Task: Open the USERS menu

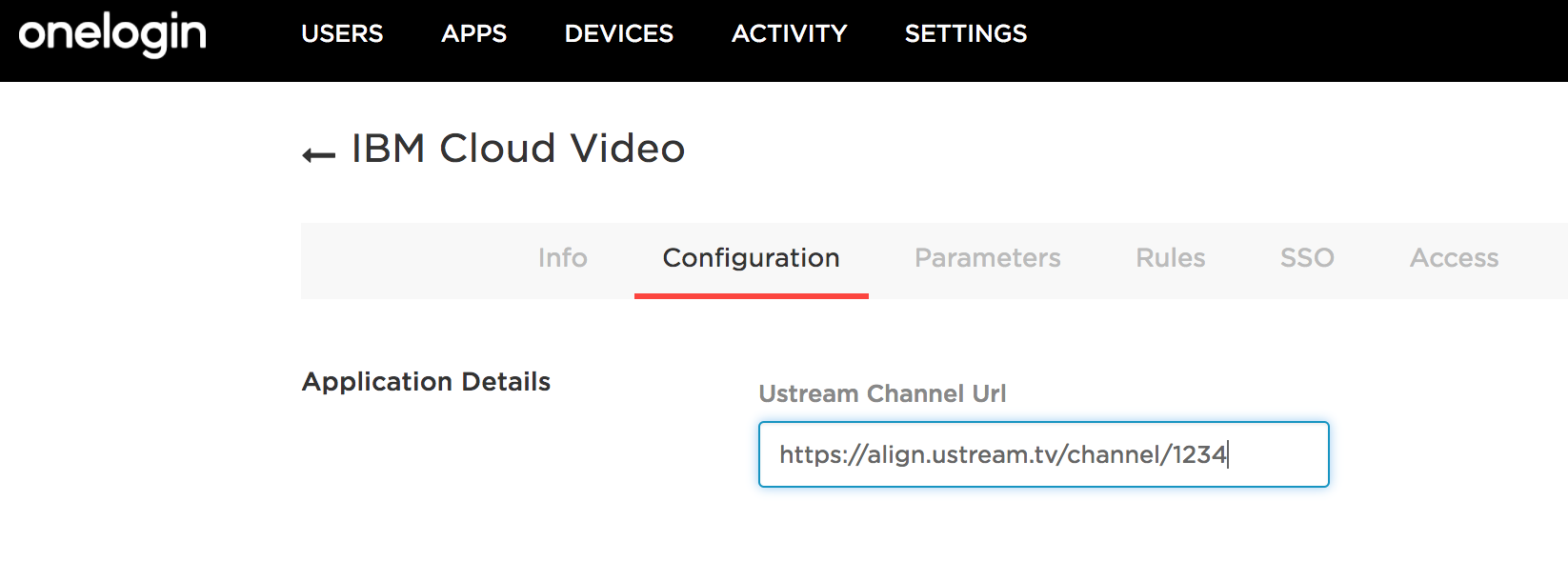Action: tap(342, 33)
